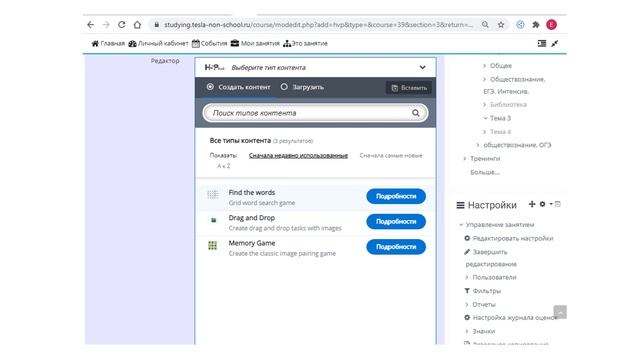Open Мои занятия in the navbar
This screenshot has width=640, height=360.
click(x=255, y=43)
